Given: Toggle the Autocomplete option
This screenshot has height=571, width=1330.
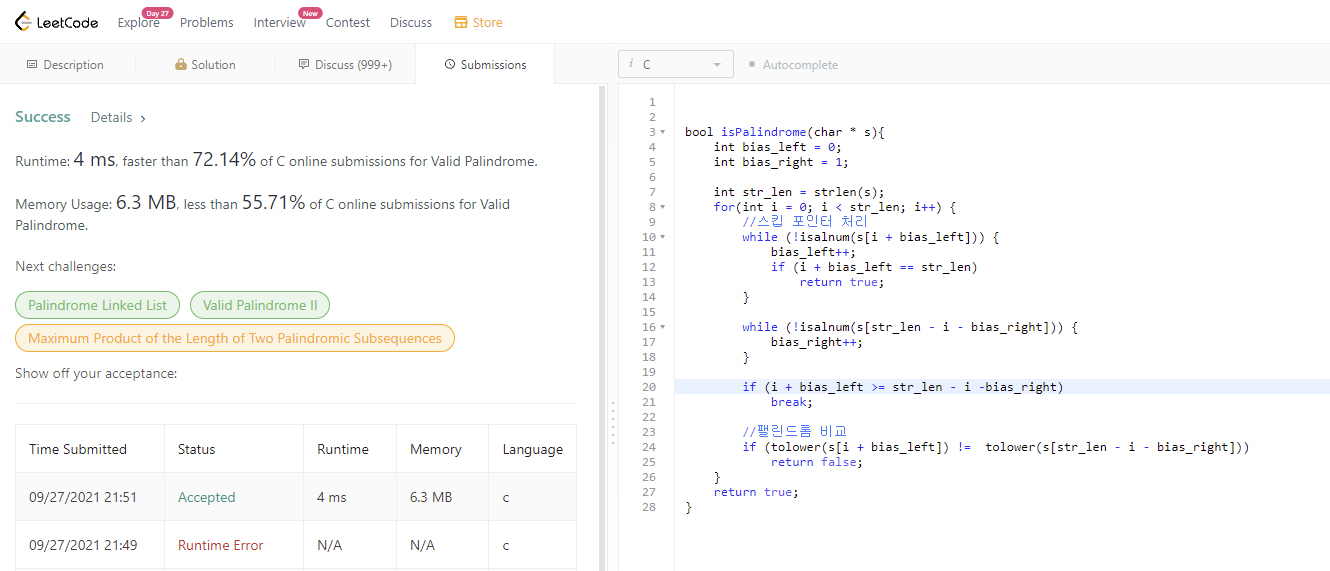Looking at the screenshot, I should pos(793,64).
